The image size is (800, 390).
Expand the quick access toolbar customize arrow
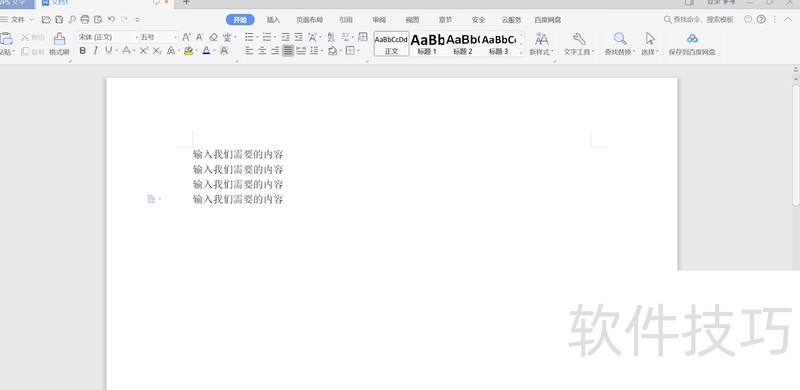coord(137,20)
